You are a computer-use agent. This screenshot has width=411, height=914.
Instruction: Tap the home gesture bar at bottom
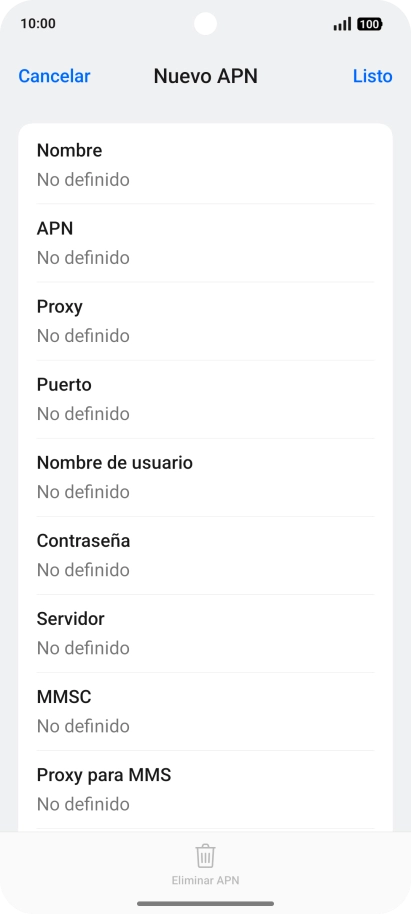pyautogui.click(x=205, y=904)
